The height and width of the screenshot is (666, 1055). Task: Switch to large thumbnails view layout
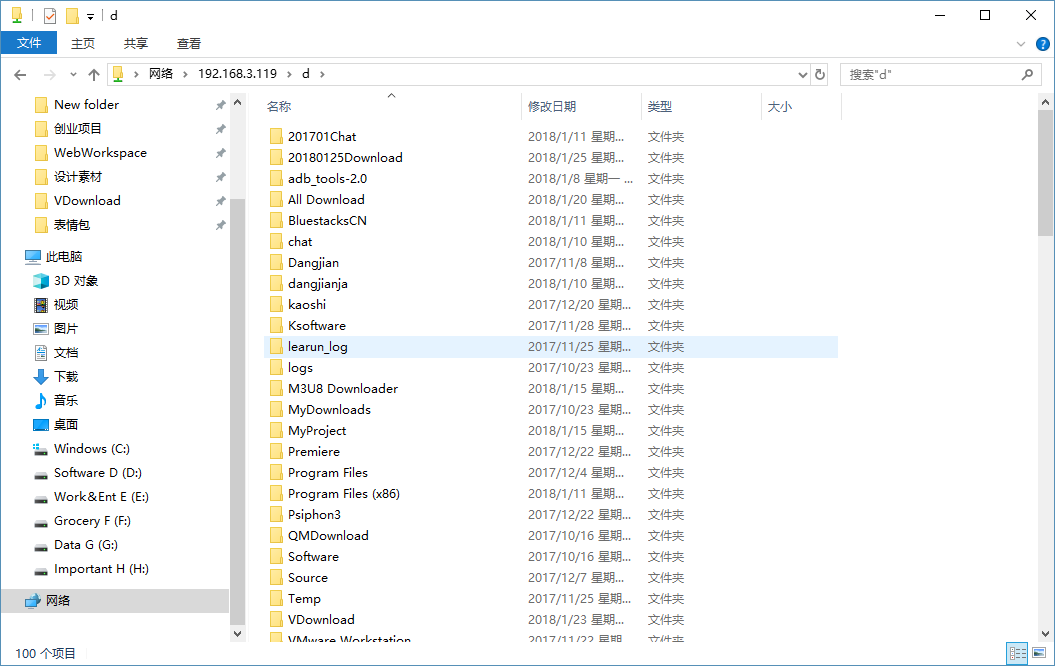1039,653
